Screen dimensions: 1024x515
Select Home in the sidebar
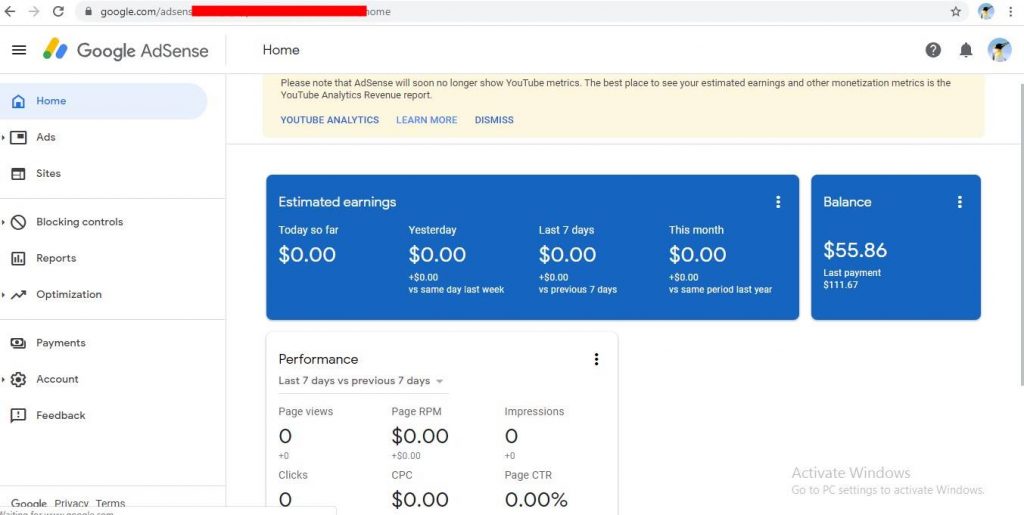pos(103,101)
